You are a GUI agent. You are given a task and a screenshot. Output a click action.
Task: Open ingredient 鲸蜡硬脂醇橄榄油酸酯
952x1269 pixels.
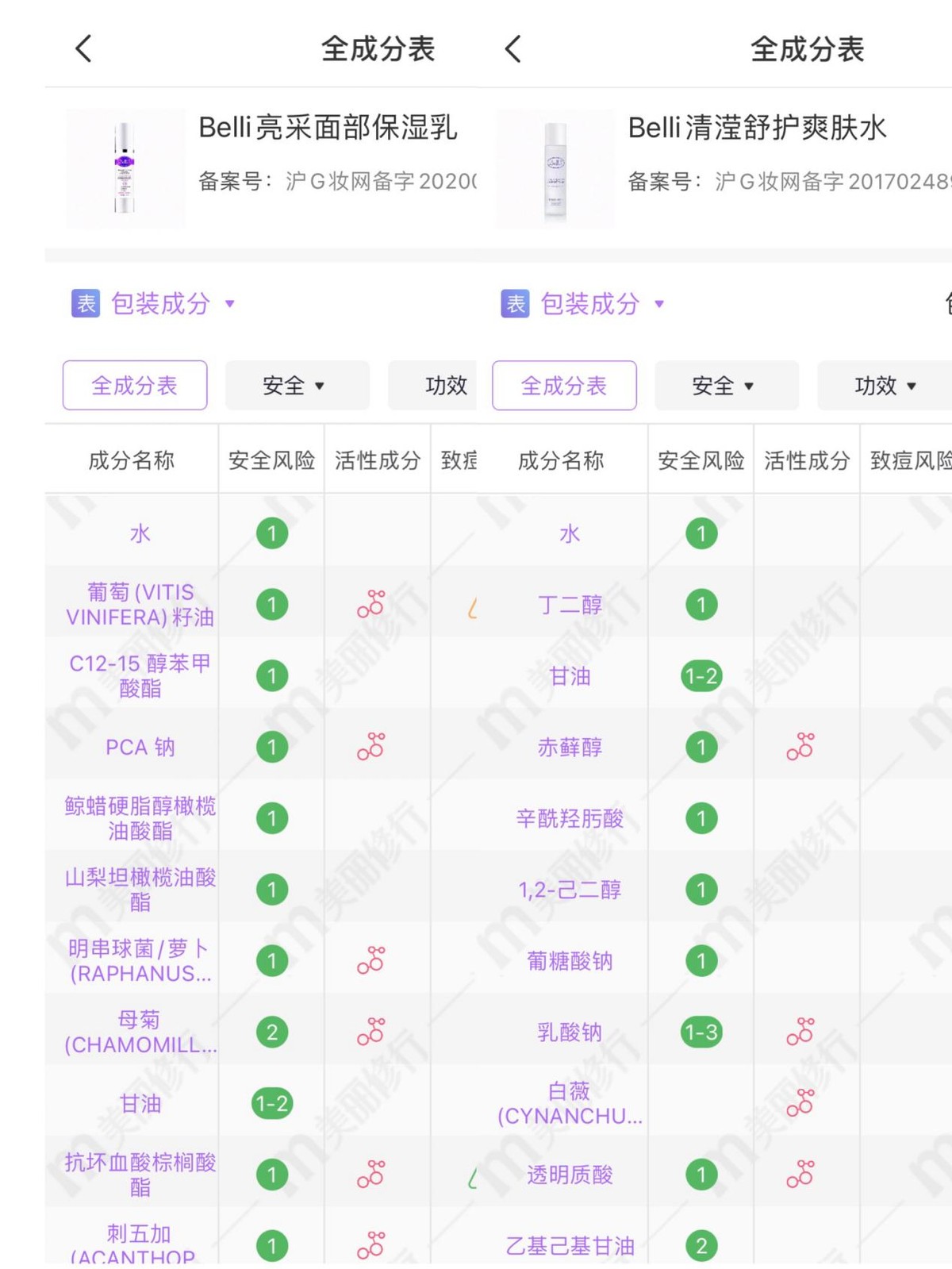(x=140, y=818)
